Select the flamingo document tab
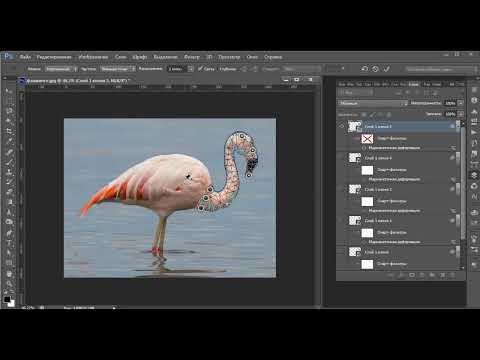The width and height of the screenshot is (480, 360). [79, 80]
